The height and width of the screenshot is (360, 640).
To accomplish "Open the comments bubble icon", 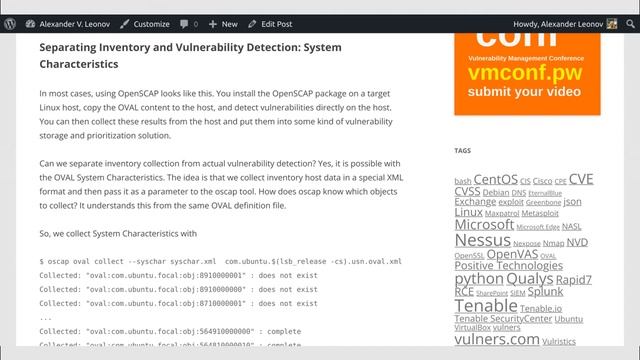I will coord(184,24).
